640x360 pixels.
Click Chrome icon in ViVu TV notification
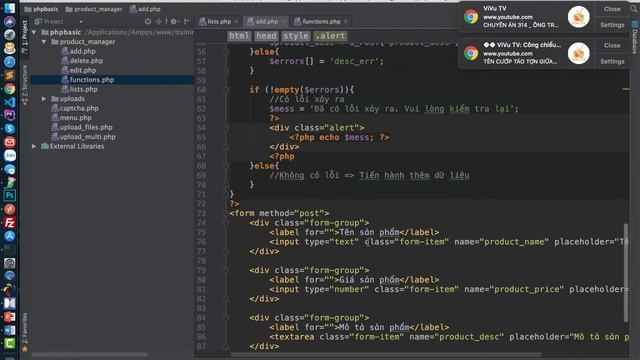tap(471, 17)
